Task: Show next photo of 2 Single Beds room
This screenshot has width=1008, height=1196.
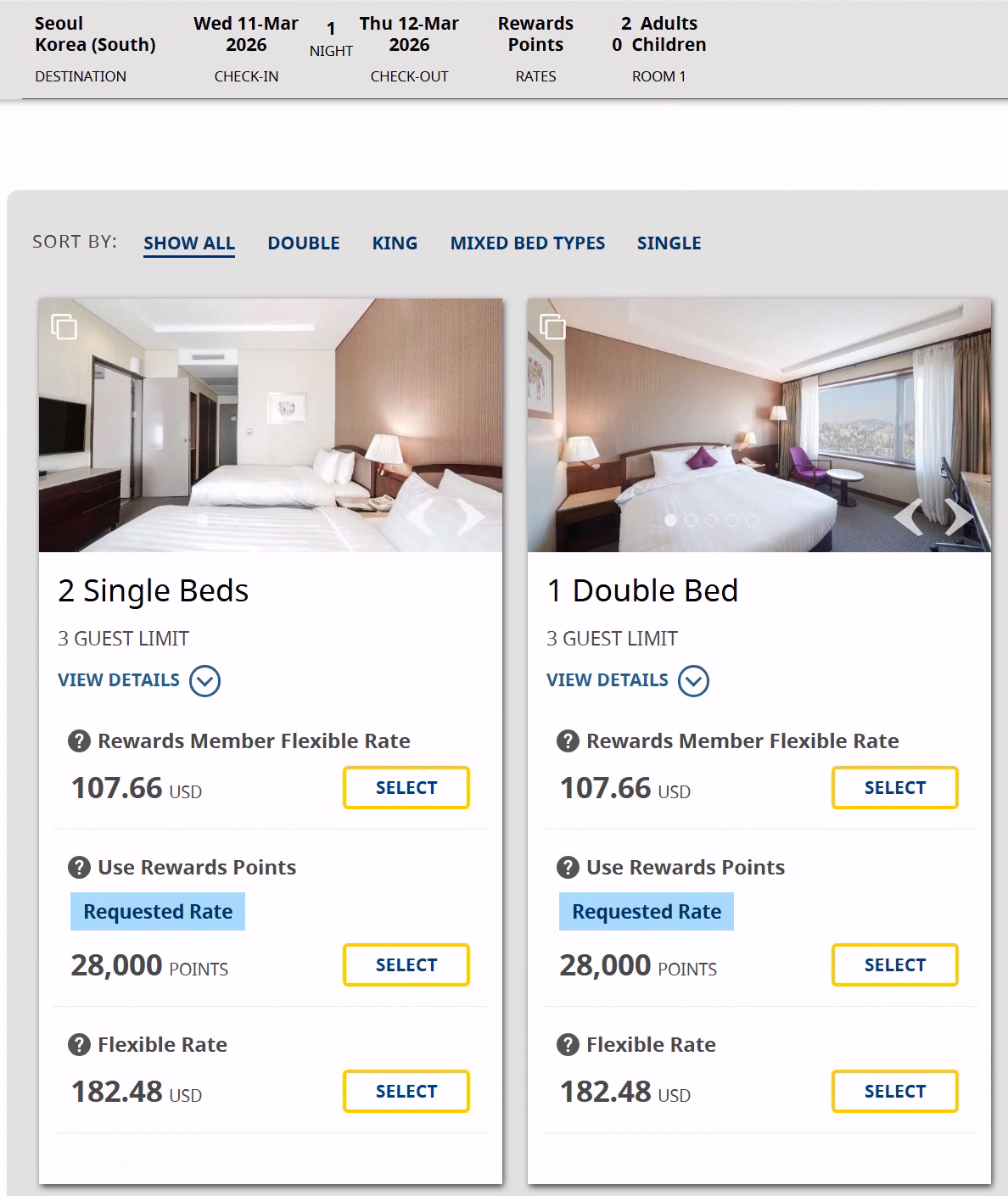Action: [471, 516]
